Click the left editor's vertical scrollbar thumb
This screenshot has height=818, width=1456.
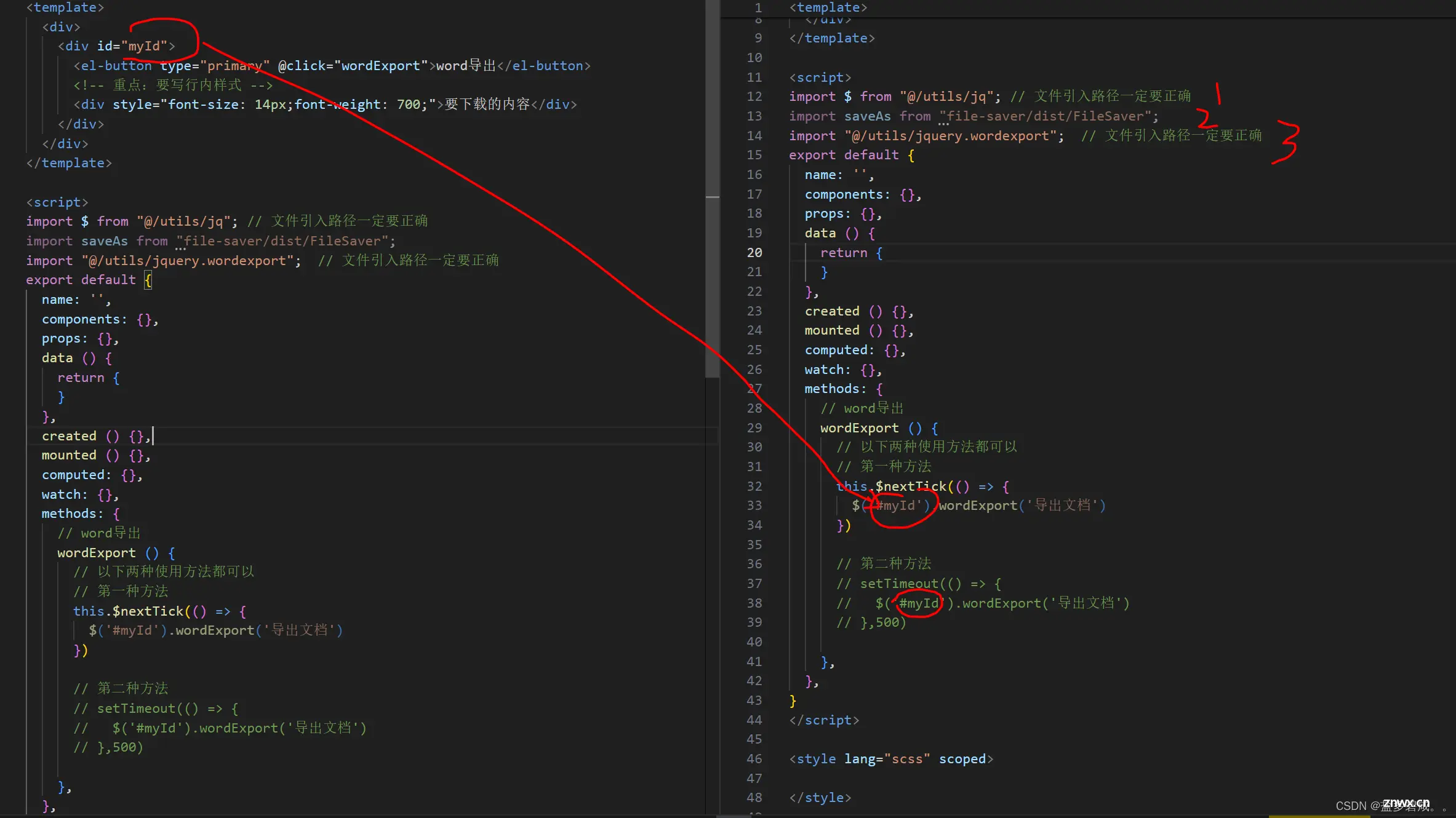pos(712,188)
